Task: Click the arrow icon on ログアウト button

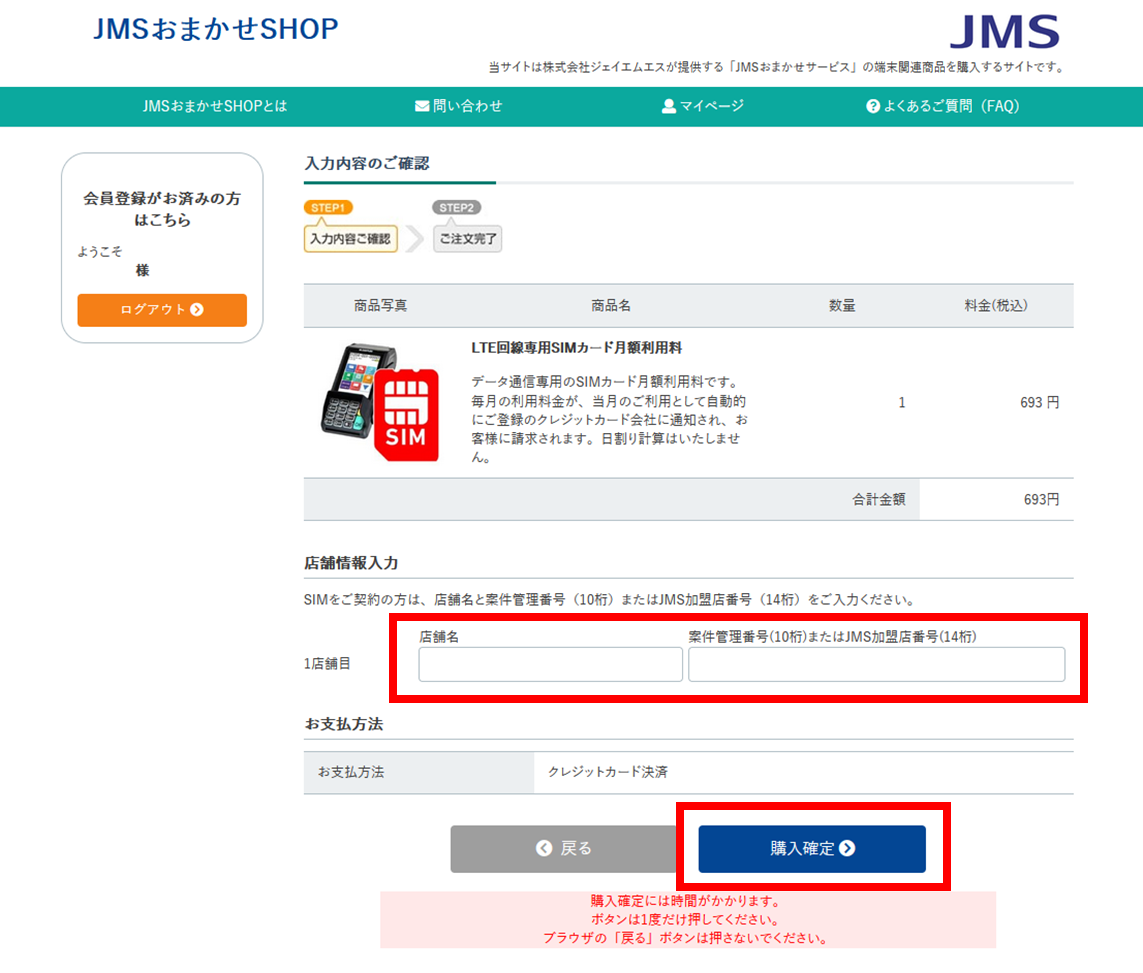Action: [x=197, y=310]
